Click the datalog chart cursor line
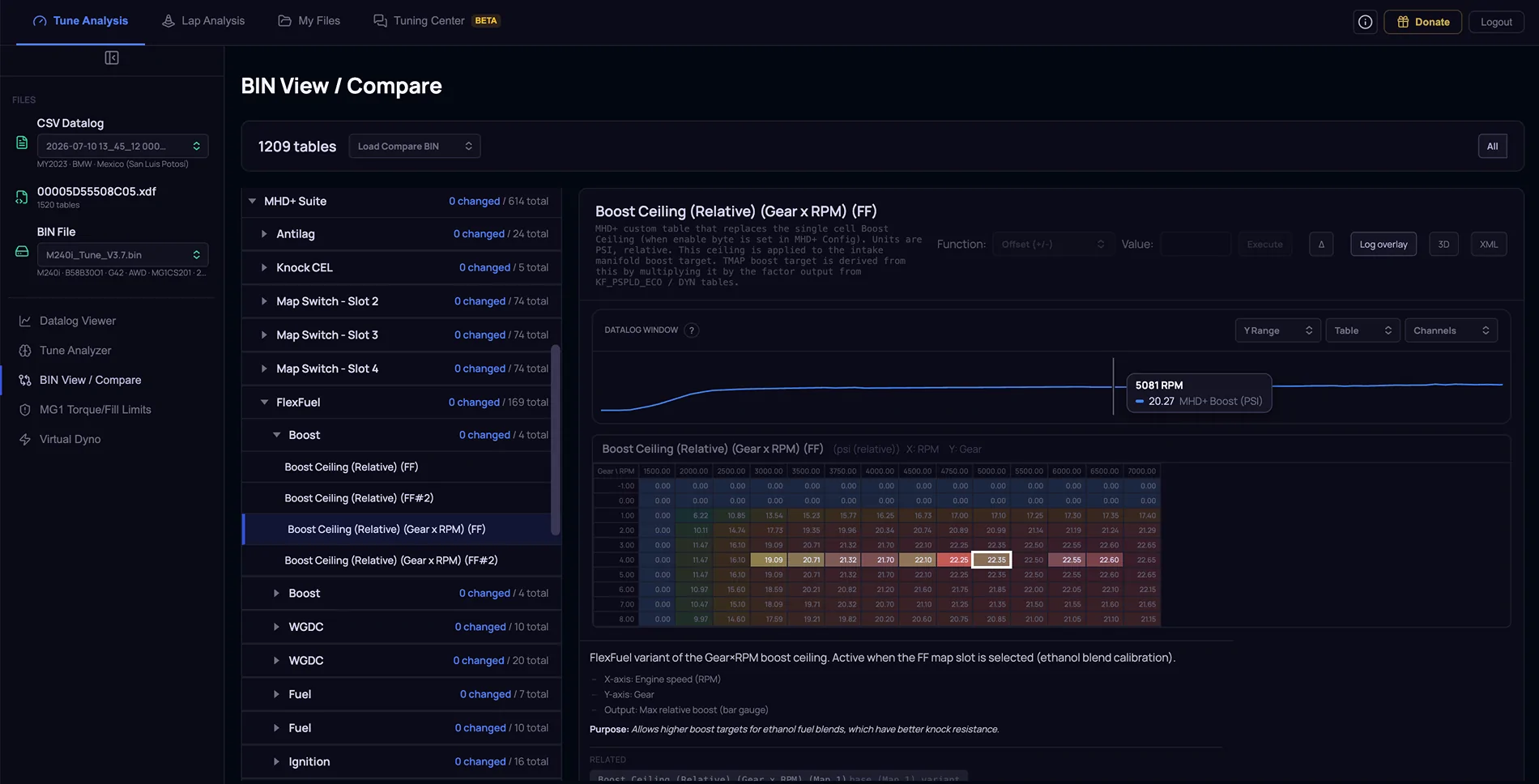This screenshot has width=1539, height=784. [1114, 387]
